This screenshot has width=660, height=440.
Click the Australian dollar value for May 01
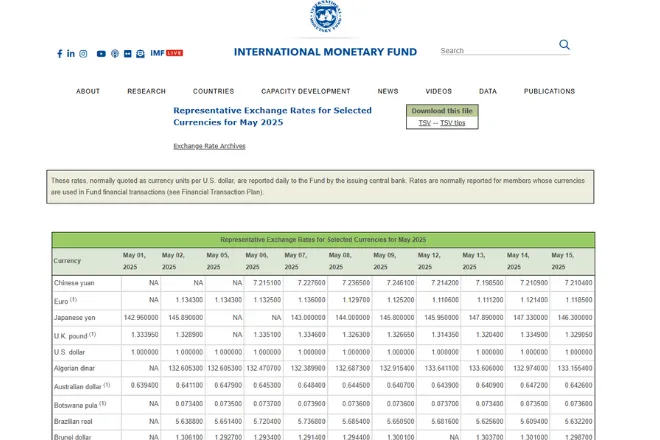(x=144, y=385)
